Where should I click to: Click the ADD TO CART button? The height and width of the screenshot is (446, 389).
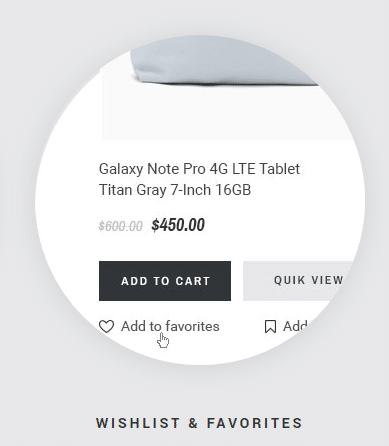pyautogui.click(x=165, y=281)
